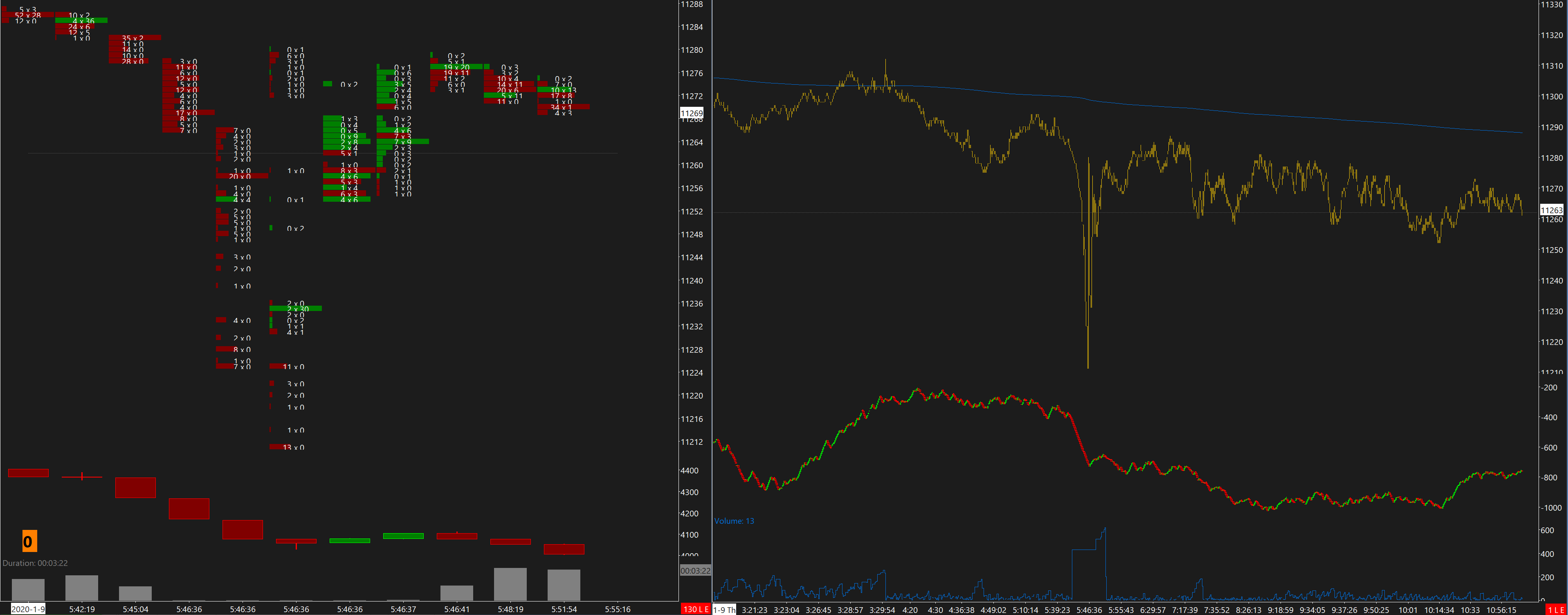Click the red '130 L E' status button
1568x615 pixels.
(695, 609)
